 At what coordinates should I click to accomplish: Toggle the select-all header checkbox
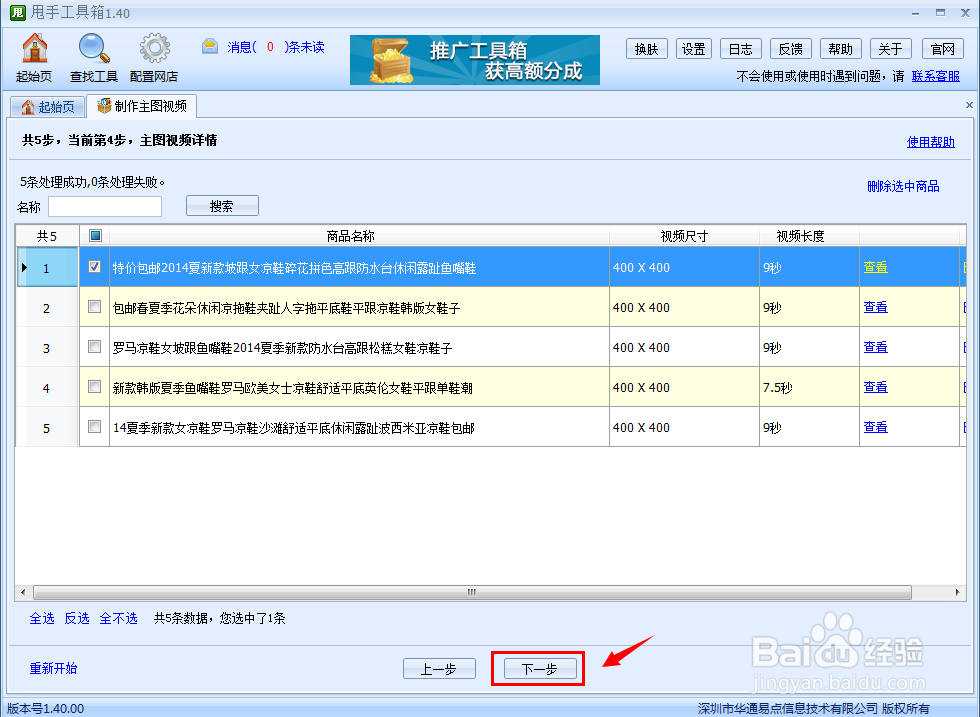(95, 236)
